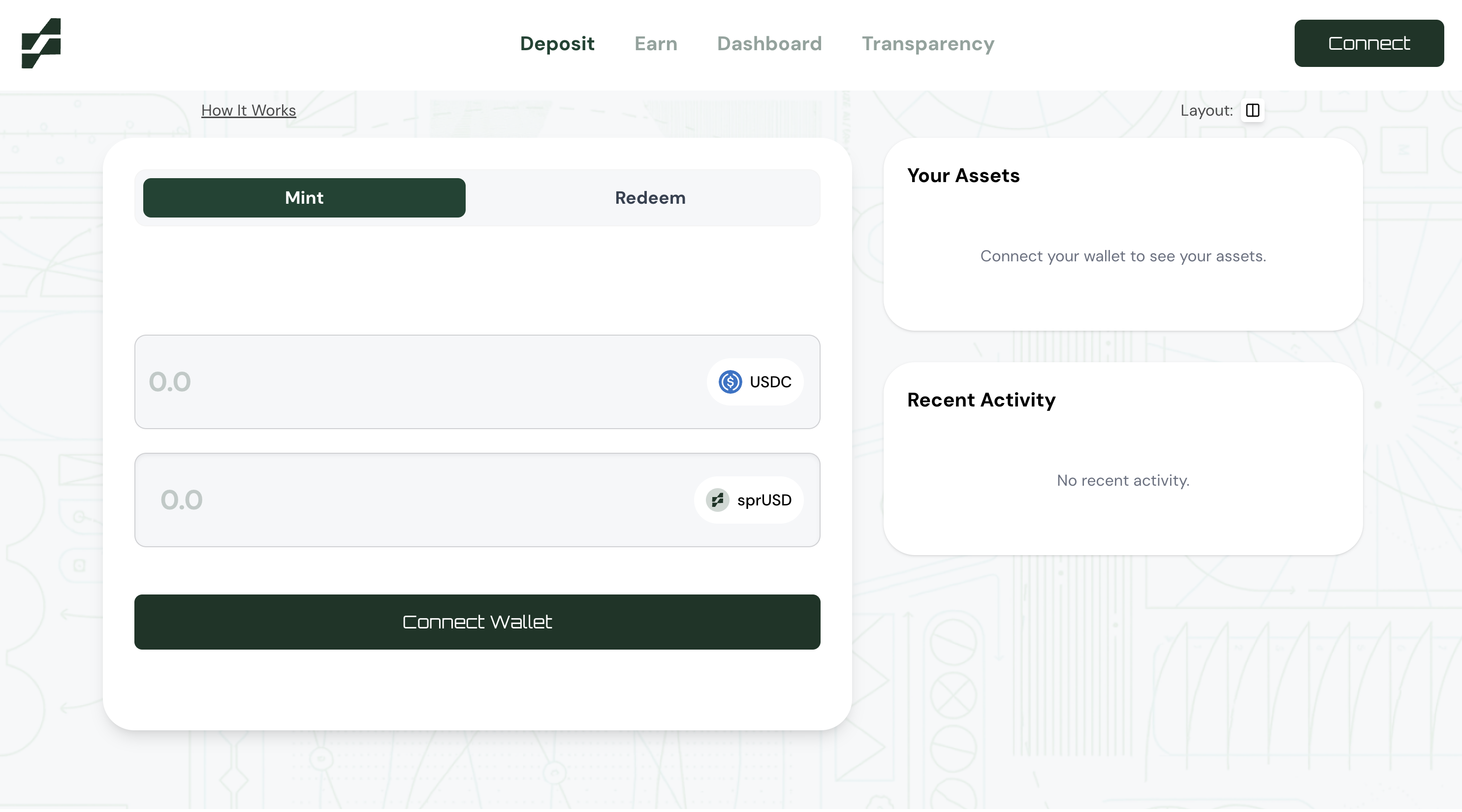Click the Spark logo in the header
Image resolution: width=1462 pixels, height=812 pixels.
(41, 43)
